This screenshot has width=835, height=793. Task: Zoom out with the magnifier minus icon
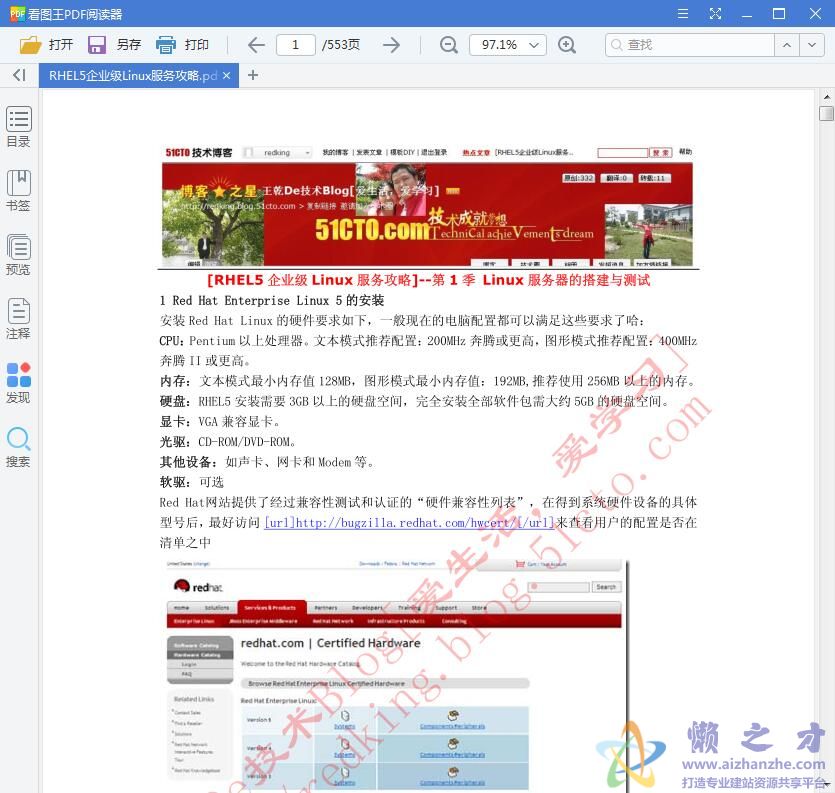[449, 45]
